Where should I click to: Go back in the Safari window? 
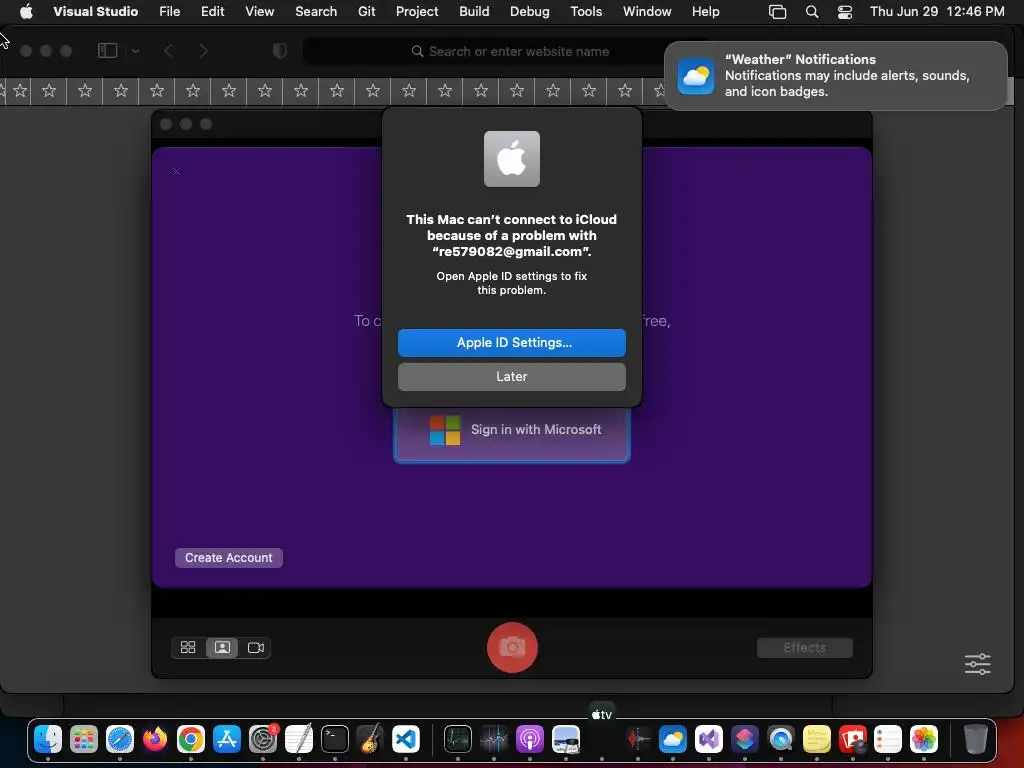click(168, 51)
